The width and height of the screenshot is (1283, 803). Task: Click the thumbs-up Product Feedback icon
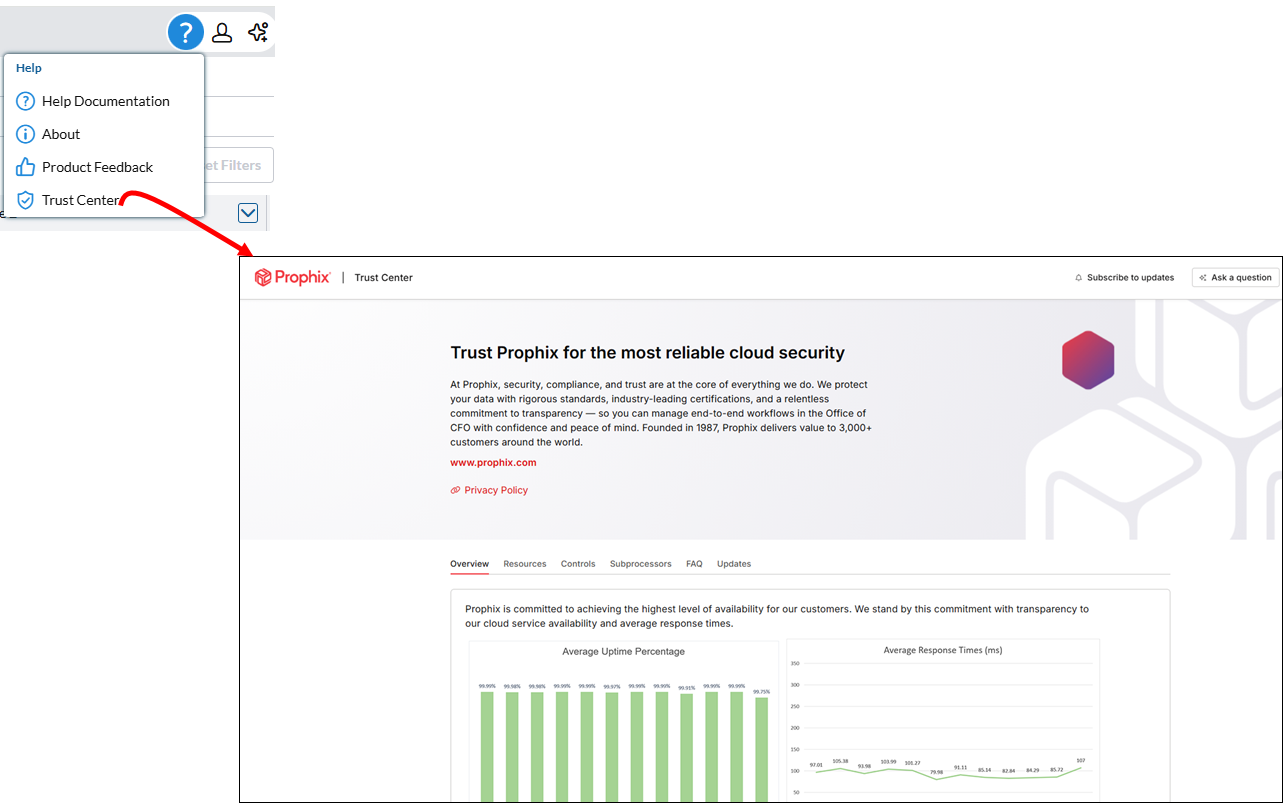[26, 167]
